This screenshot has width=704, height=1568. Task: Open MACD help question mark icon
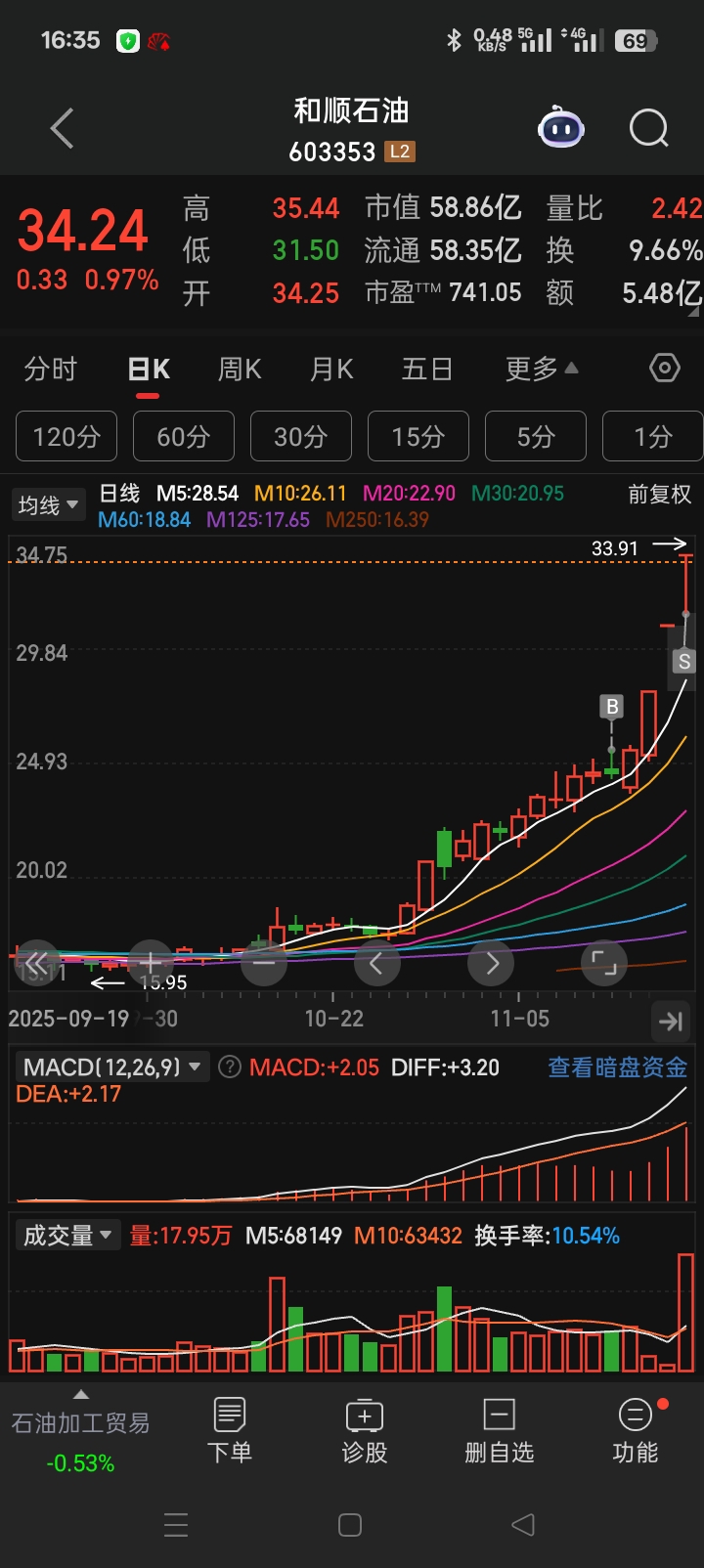point(229,1067)
